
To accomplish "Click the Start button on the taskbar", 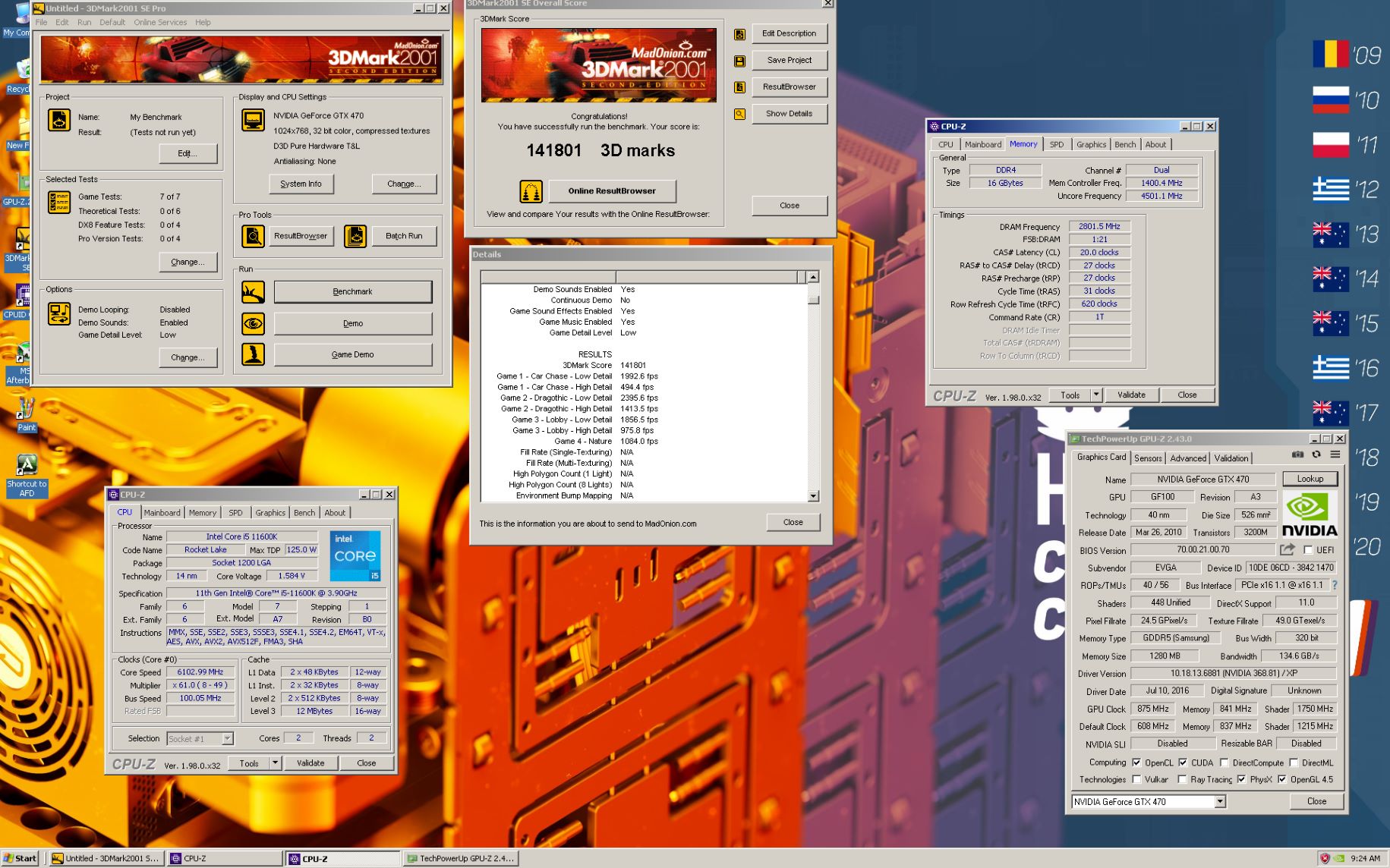I will pyautogui.click(x=20, y=858).
